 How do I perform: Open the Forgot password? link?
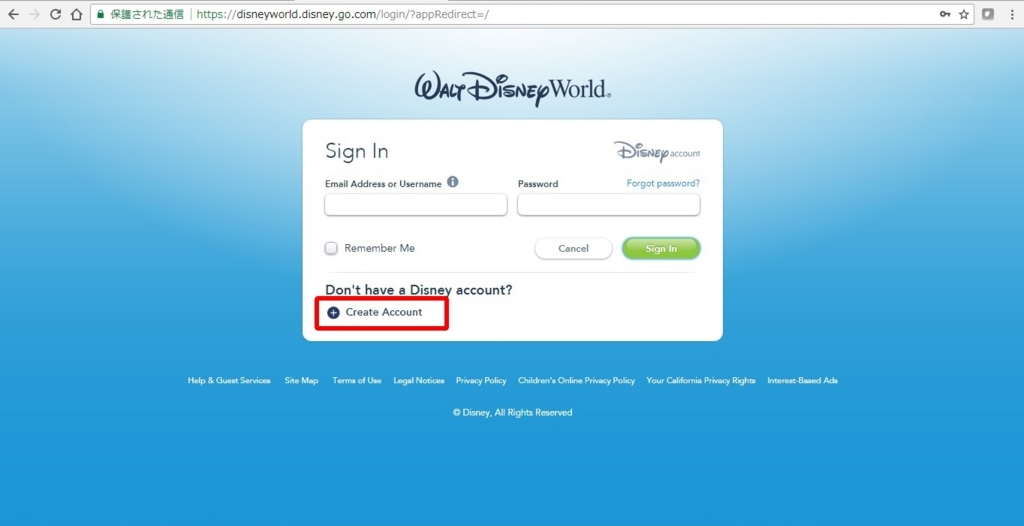pos(663,184)
